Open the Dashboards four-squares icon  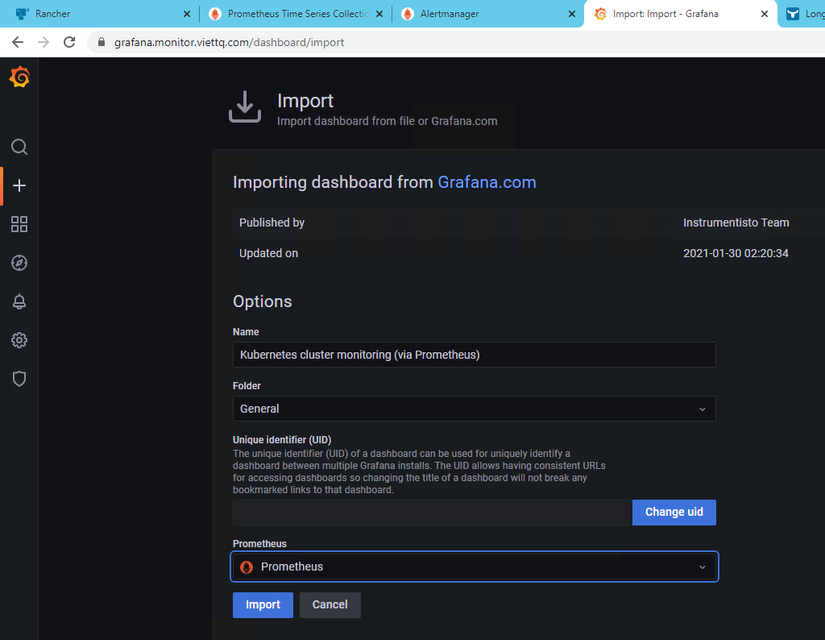(x=19, y=224)
